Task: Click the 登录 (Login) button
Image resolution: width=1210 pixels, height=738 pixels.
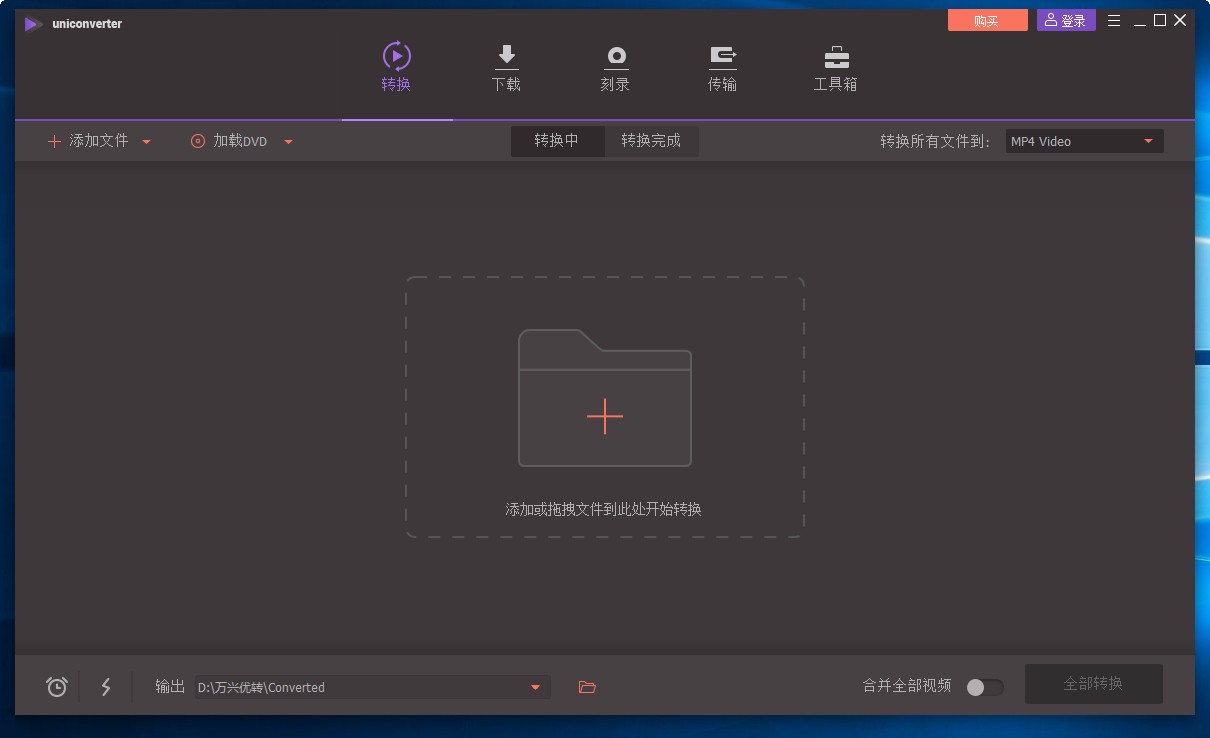Action: pyautogui.click(x=1066, y=20)
